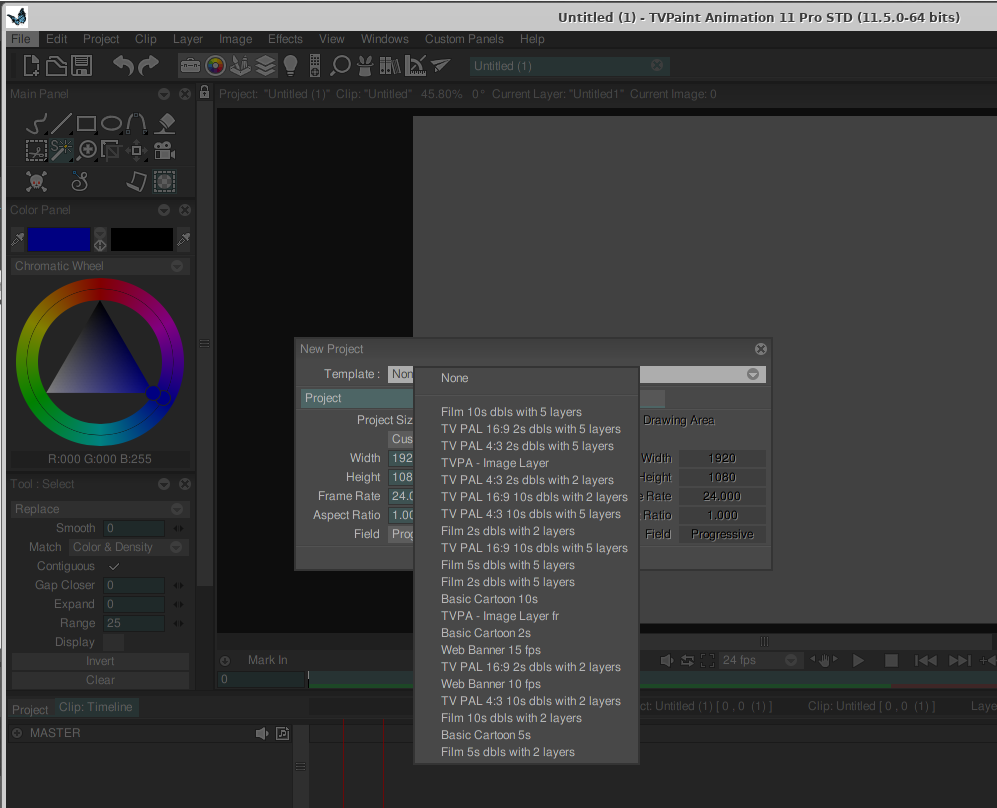Select the spline curve tool
The height and width of the screenshot is (808, 997).
pyautogui.click(x=136, y=123)
